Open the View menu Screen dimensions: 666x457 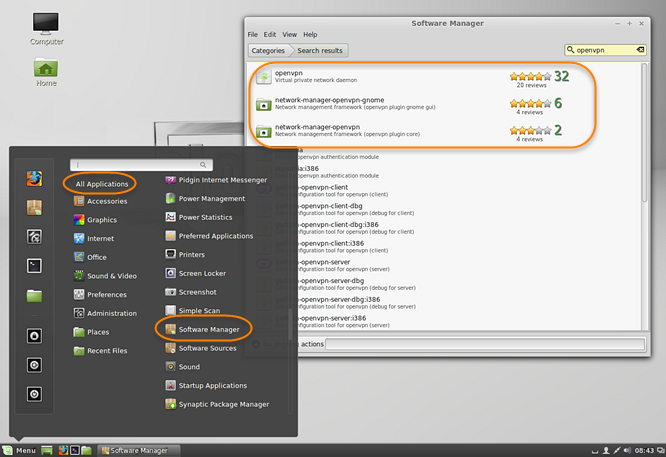coord(290,34)
